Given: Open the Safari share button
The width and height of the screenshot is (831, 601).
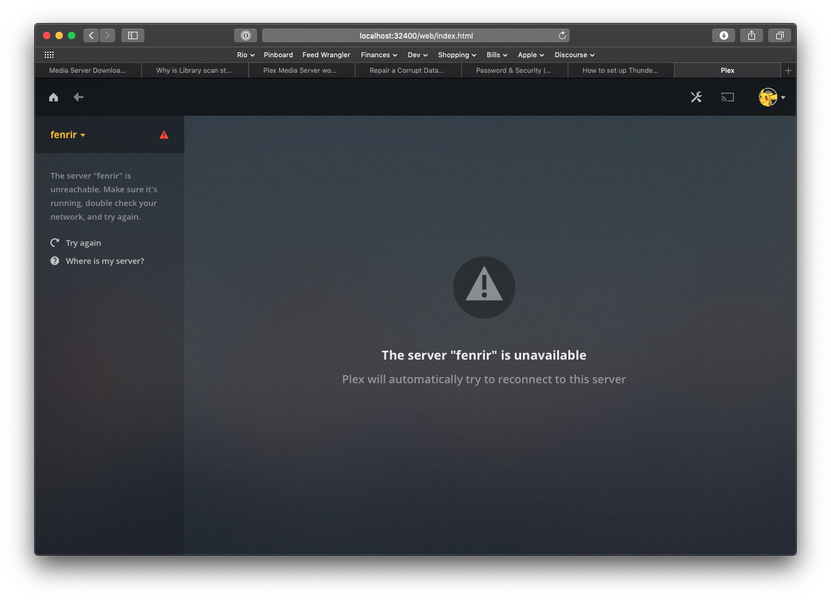Looking at the screenshot, I should click(752, 36).
